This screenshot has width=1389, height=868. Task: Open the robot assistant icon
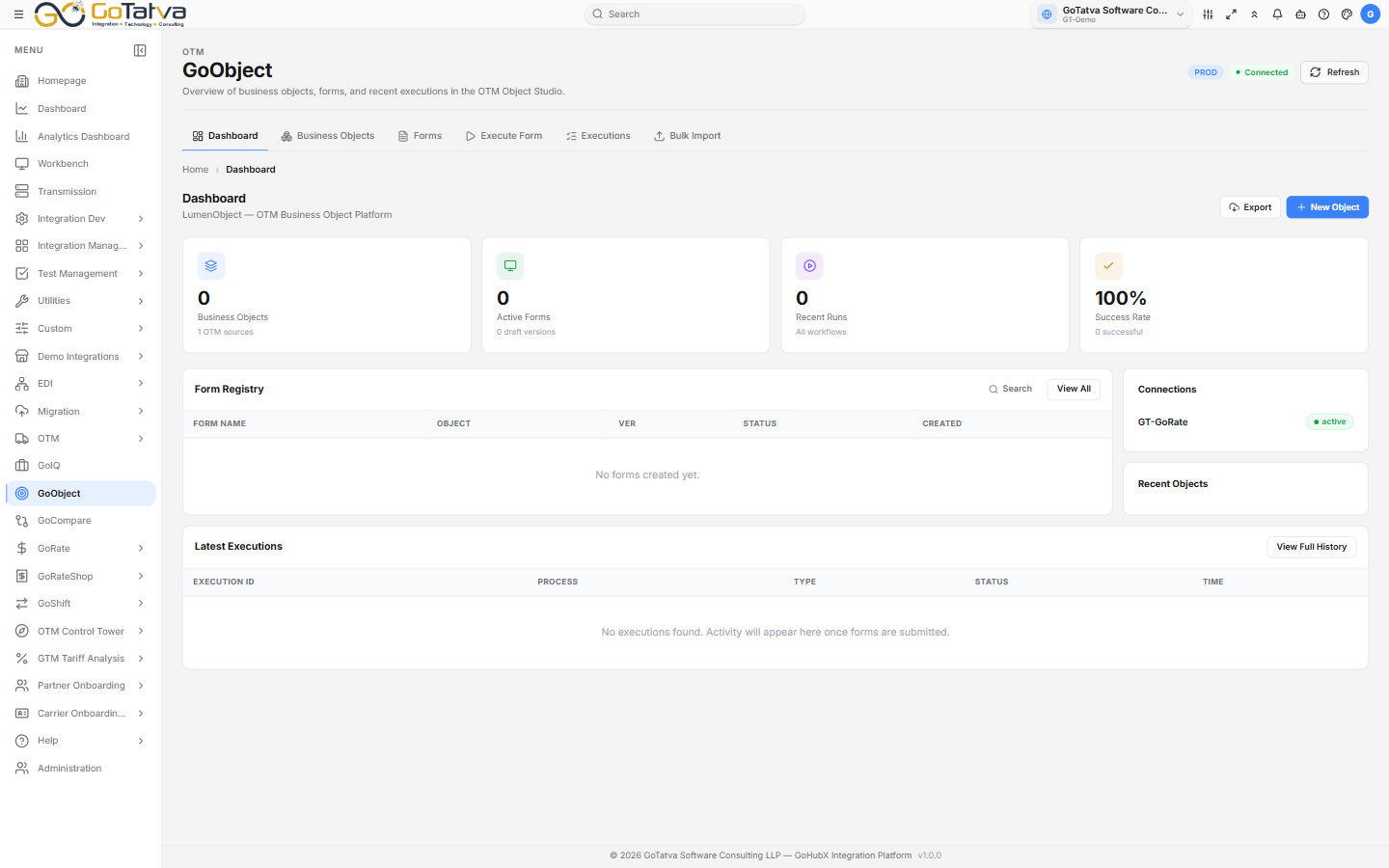(1300, 14)
